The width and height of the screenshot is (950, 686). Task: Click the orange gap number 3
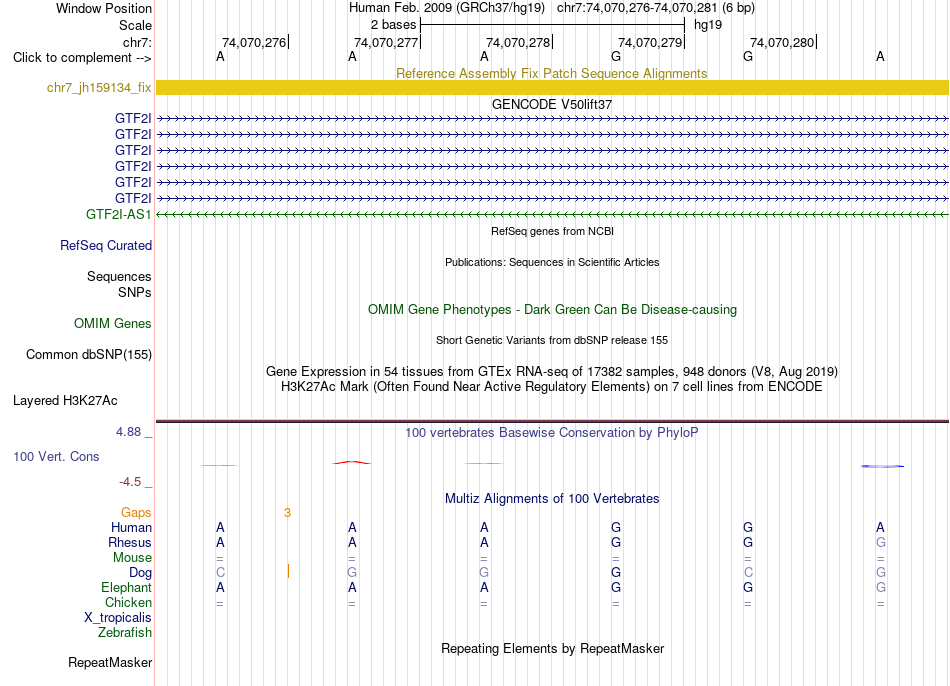coord(287,513)
